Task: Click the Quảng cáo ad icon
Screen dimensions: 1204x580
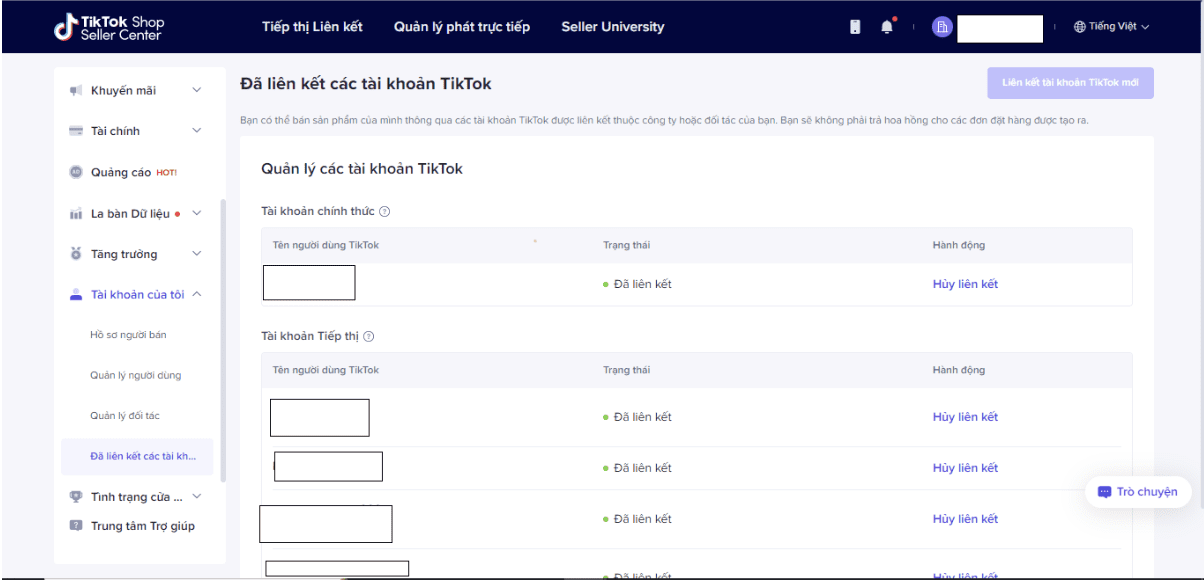Action: tap(76, 172)
